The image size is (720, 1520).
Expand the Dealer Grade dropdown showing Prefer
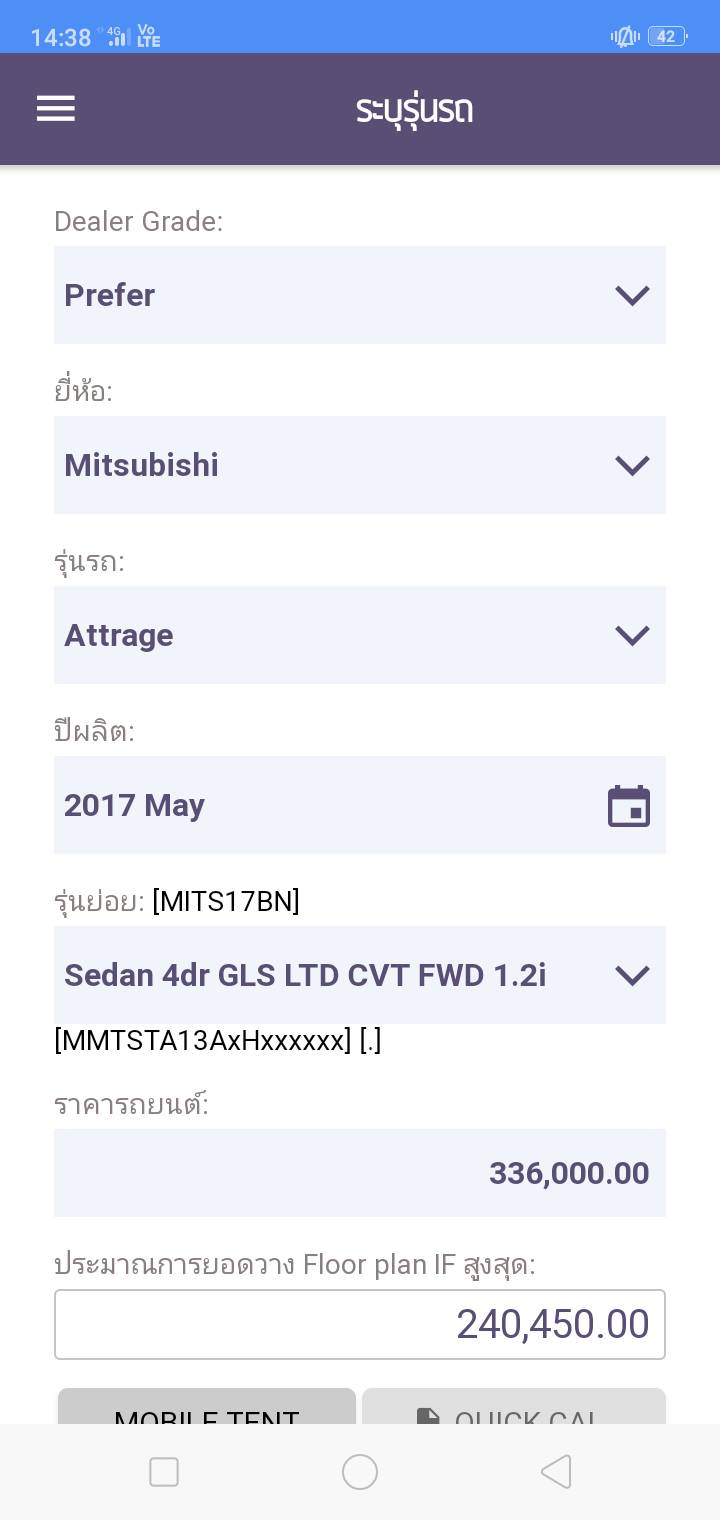click(360, 295)
